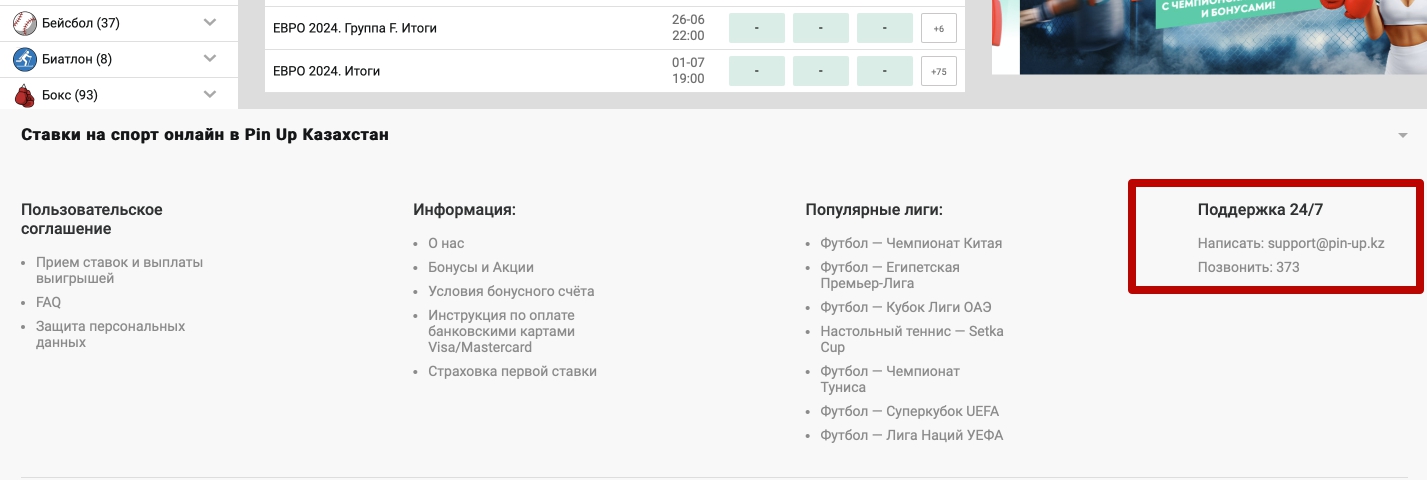This screenshot has height=480, width=1427.
Task: Open Настольный теннис — Setka Cup link
Action: point(912,339)
